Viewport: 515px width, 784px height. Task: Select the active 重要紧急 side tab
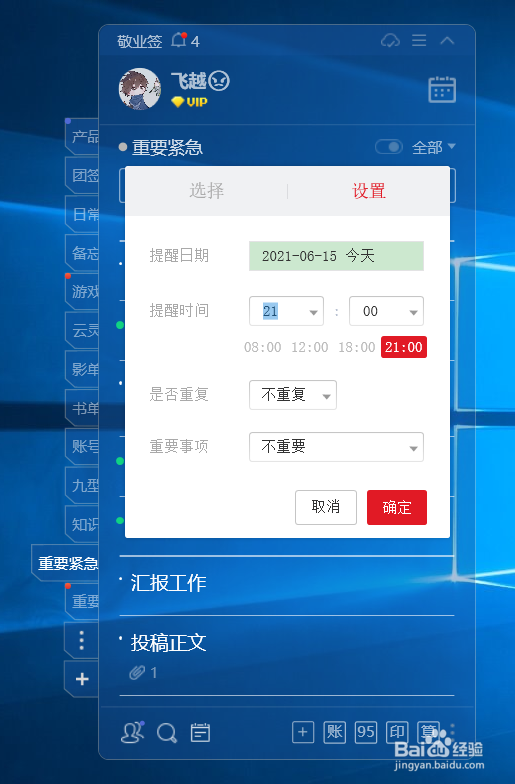(x=66, y=563)
